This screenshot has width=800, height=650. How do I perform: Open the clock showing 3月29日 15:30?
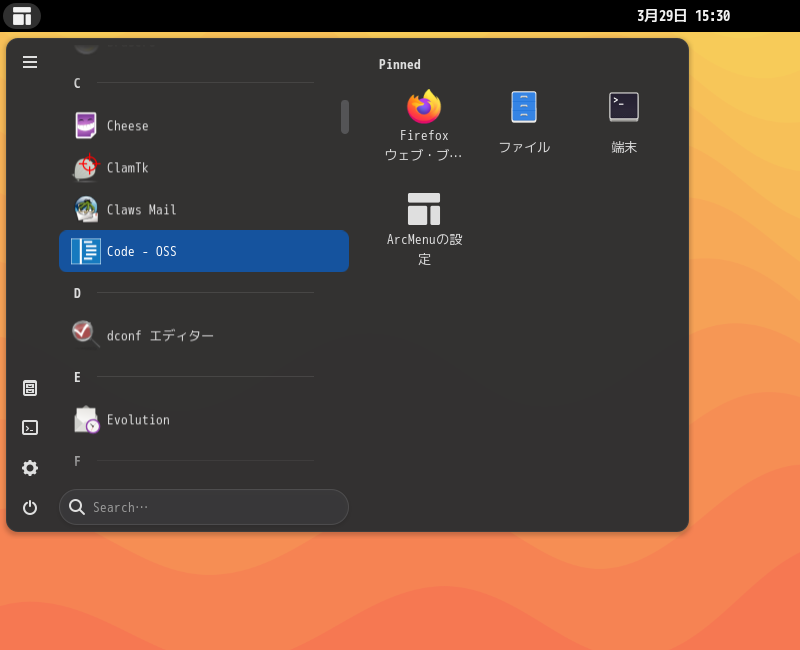[683, 16]
